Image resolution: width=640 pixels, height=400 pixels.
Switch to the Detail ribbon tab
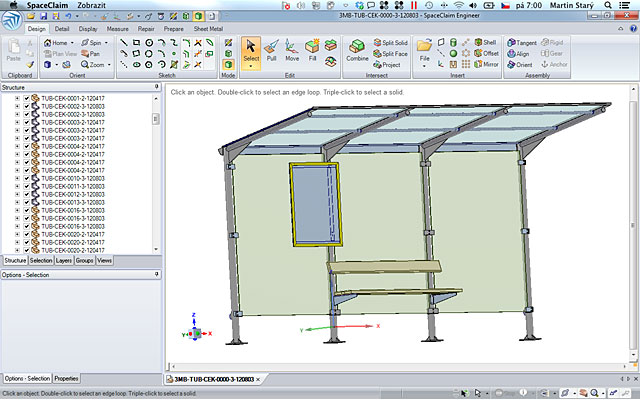62,29
